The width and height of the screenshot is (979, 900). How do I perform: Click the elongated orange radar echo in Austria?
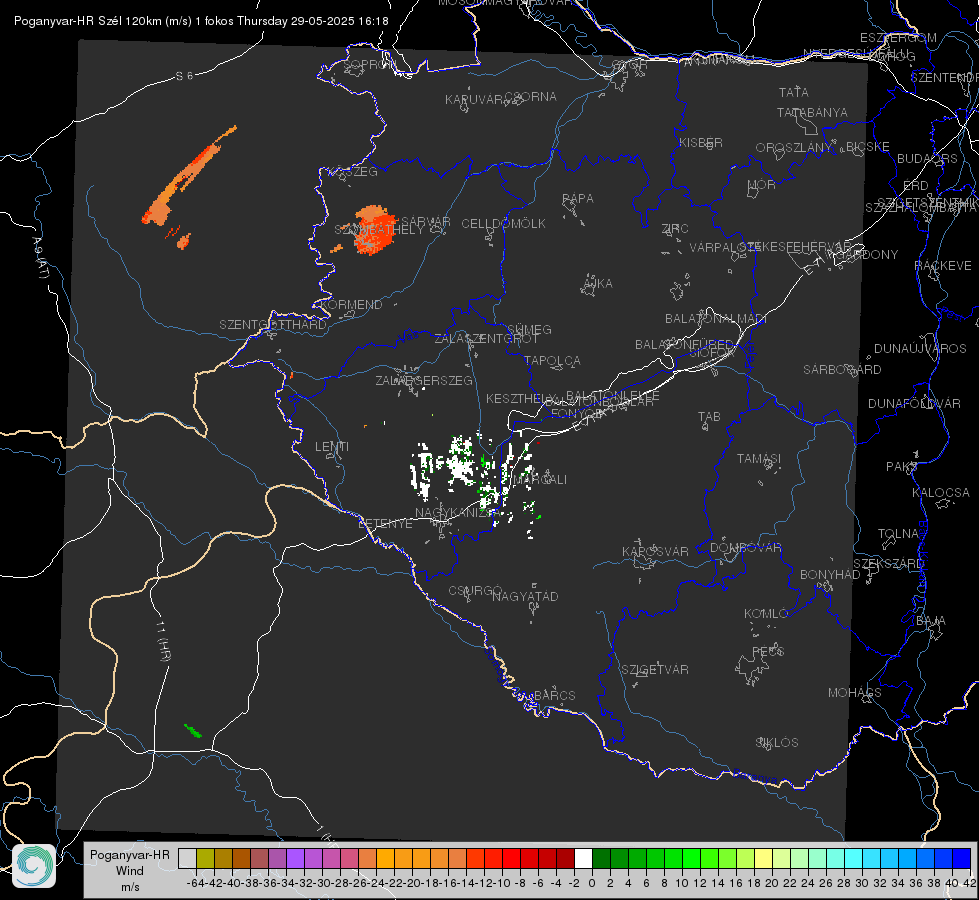click(x=187, y=177)
